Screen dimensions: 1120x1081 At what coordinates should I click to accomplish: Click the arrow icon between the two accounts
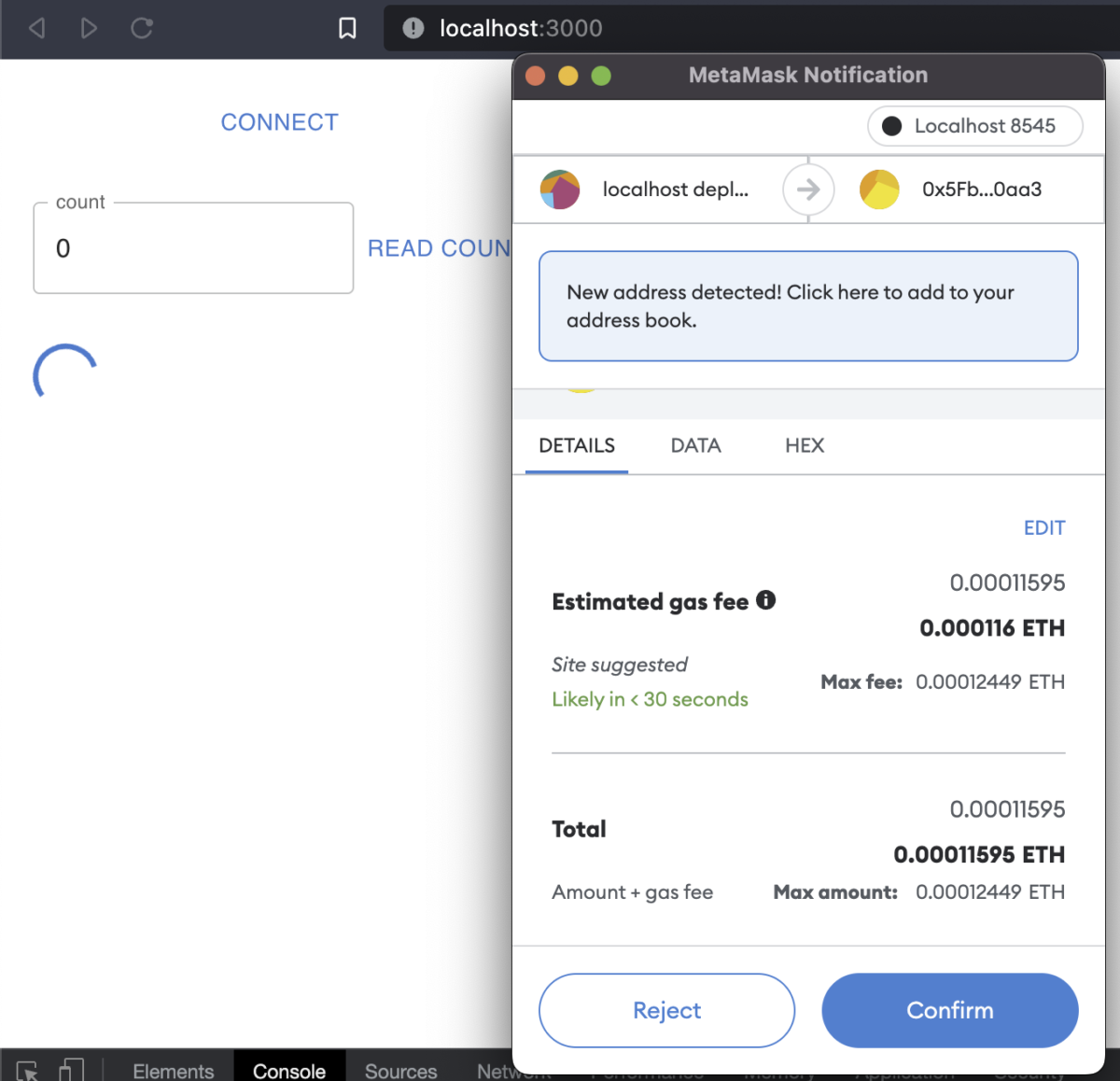coord(808,189)
